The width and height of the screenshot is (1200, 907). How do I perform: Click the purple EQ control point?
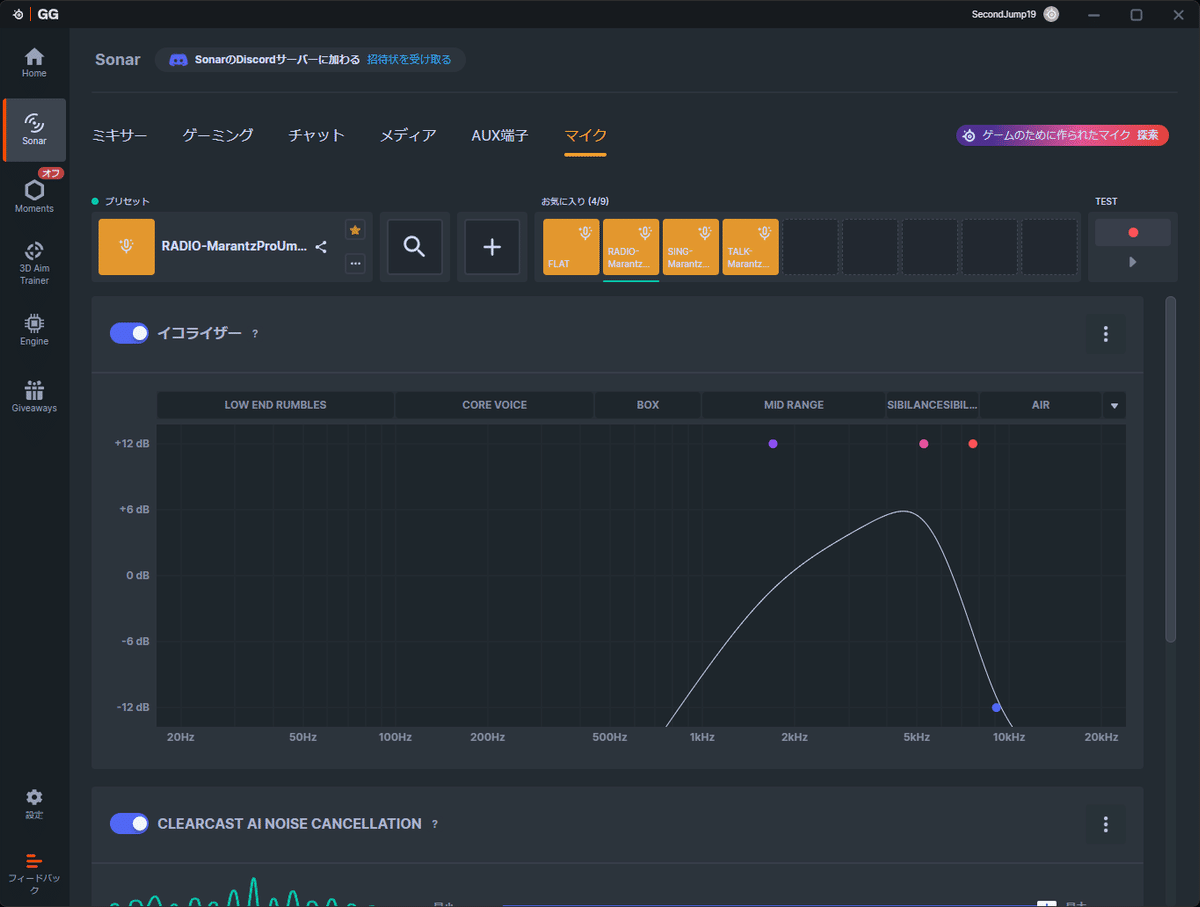[x=773, y=444]
